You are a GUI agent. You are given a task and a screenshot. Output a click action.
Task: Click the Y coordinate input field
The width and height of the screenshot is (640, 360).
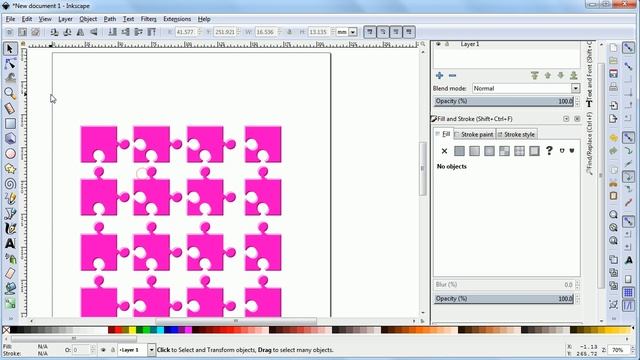click(x=224, y=32)
